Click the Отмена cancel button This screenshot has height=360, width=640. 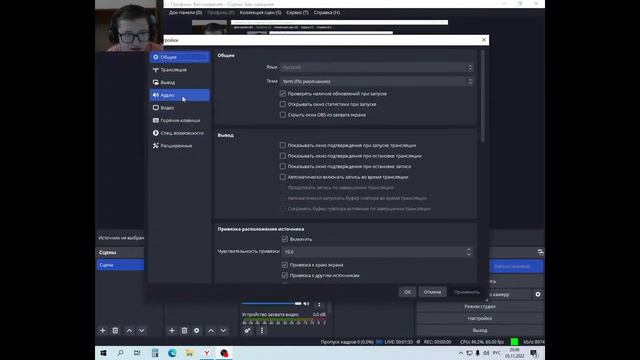pos(432,292)
